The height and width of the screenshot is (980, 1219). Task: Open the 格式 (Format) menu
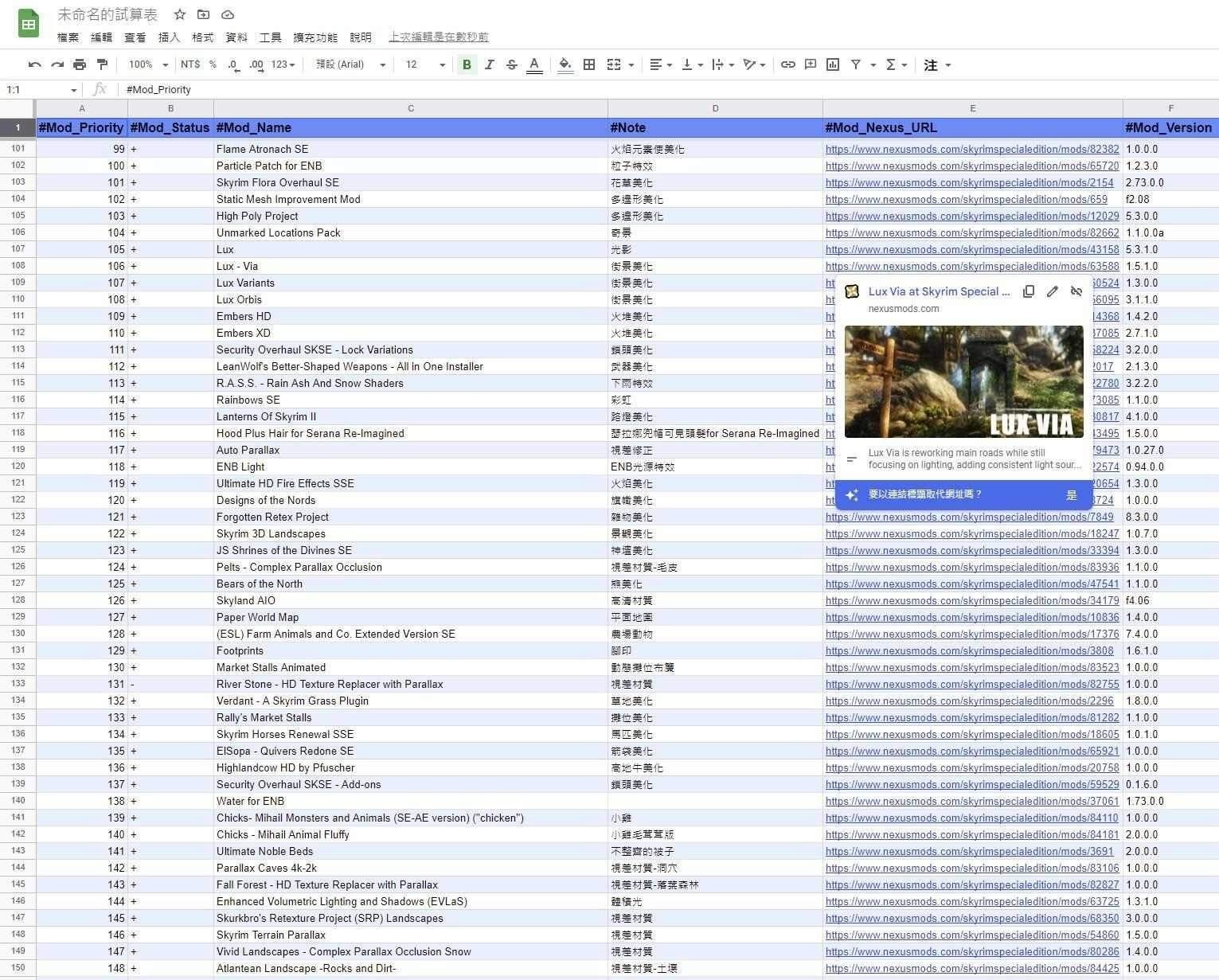[203, 37]
